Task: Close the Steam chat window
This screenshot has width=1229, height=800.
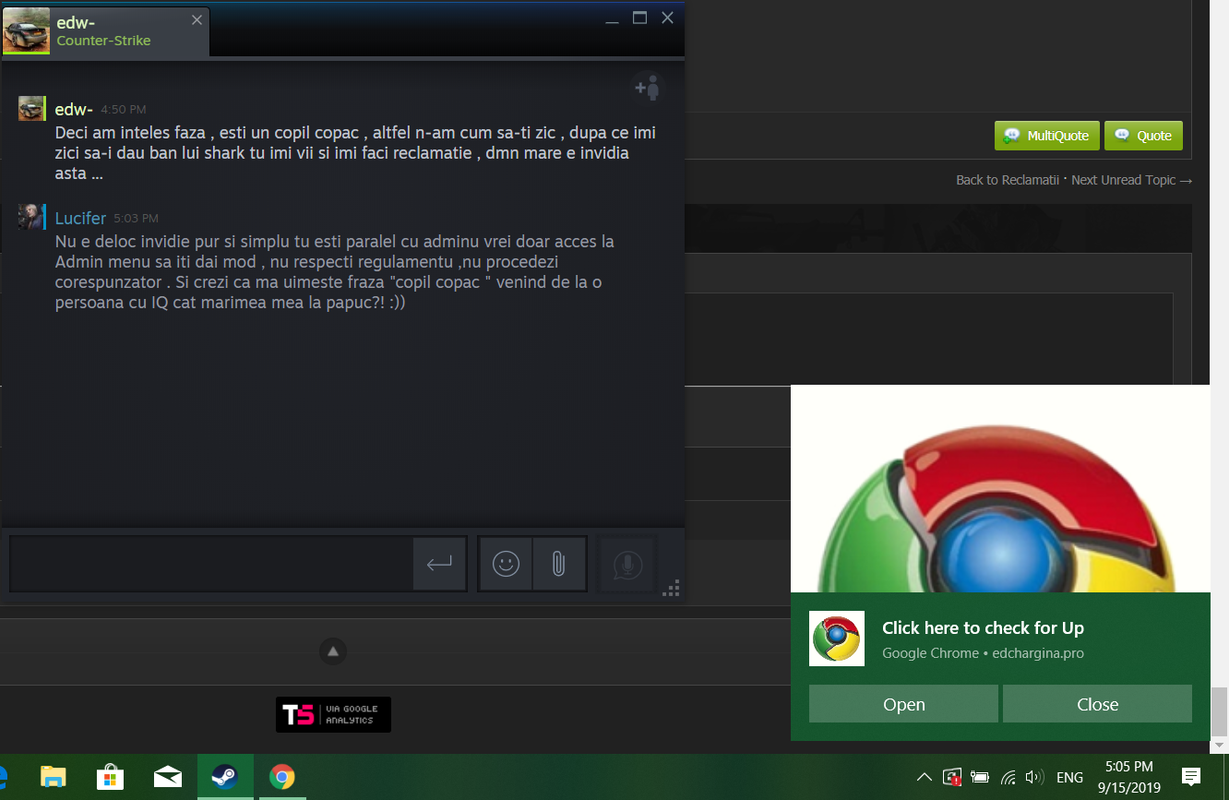Action: (x=667, y=18)
